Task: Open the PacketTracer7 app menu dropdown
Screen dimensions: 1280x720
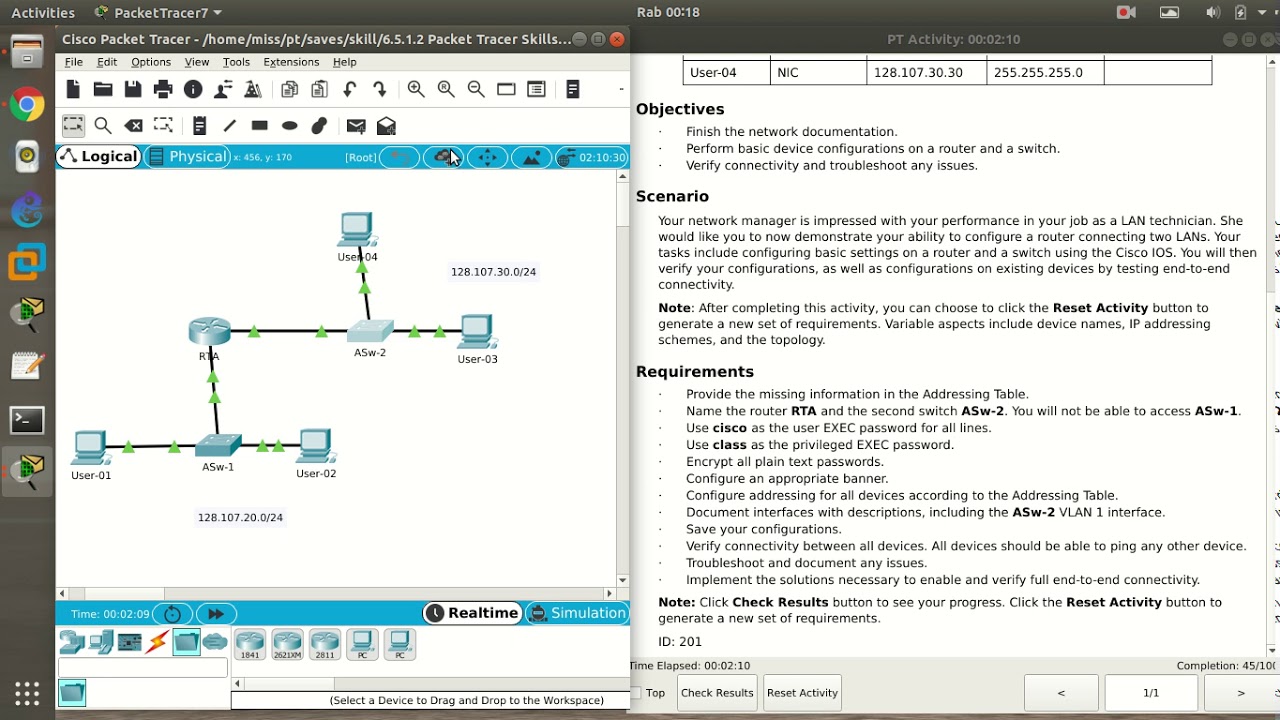Action: [x=158, y=12]
